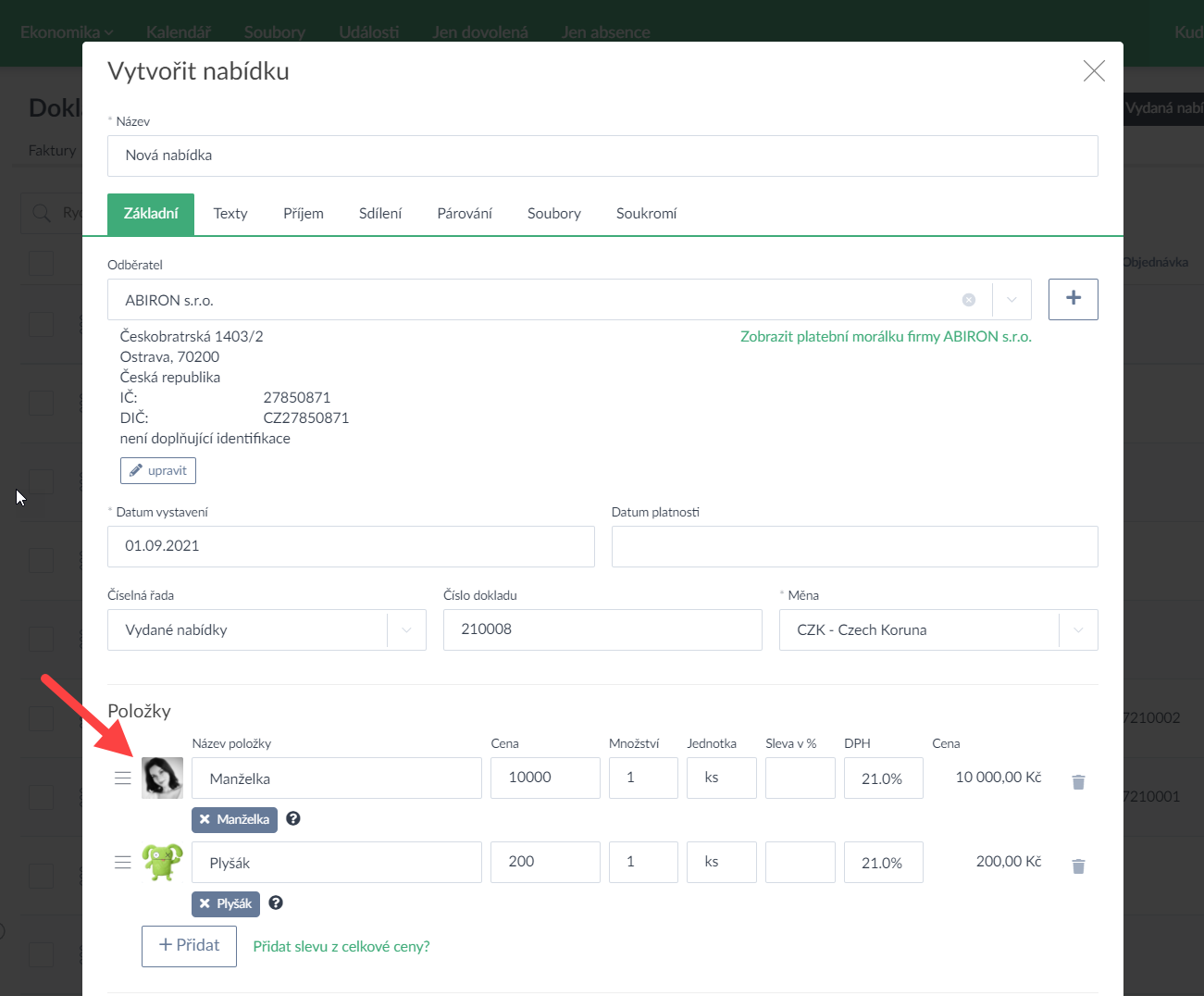Image resolution: width=1204 pixels, height=996 pixels.
Task: Clear the ABIRON s.r.o. customer selection
Action: tap(969, 300)
